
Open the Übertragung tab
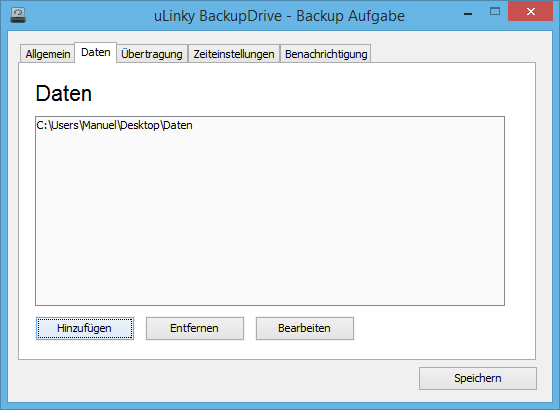pos(152,54)
